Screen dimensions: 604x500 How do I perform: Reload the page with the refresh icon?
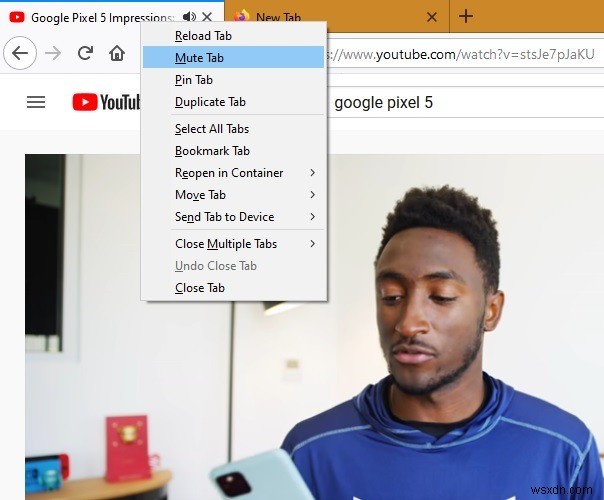pos(85,53)
